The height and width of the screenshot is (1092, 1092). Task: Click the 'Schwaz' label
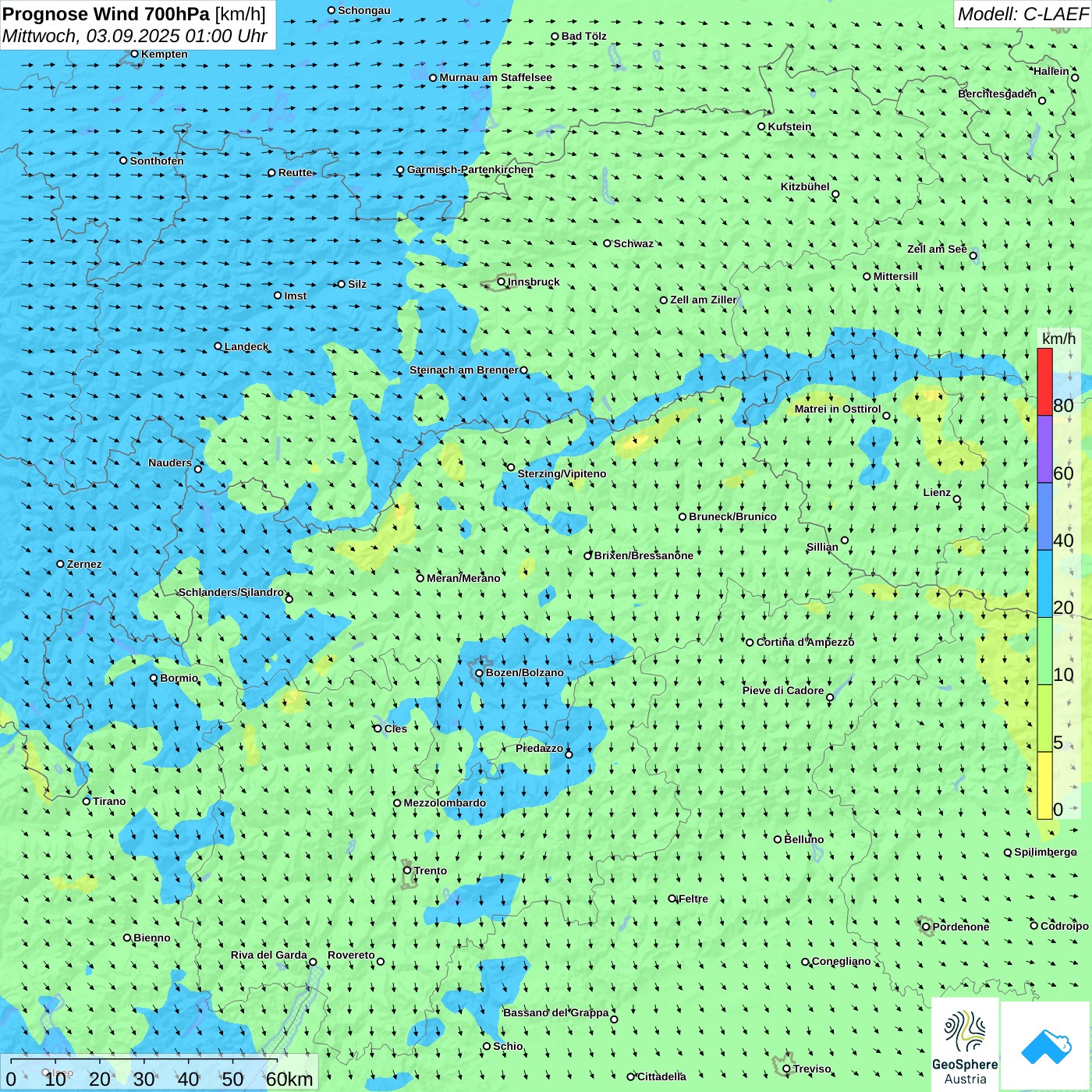pos(633,243)
